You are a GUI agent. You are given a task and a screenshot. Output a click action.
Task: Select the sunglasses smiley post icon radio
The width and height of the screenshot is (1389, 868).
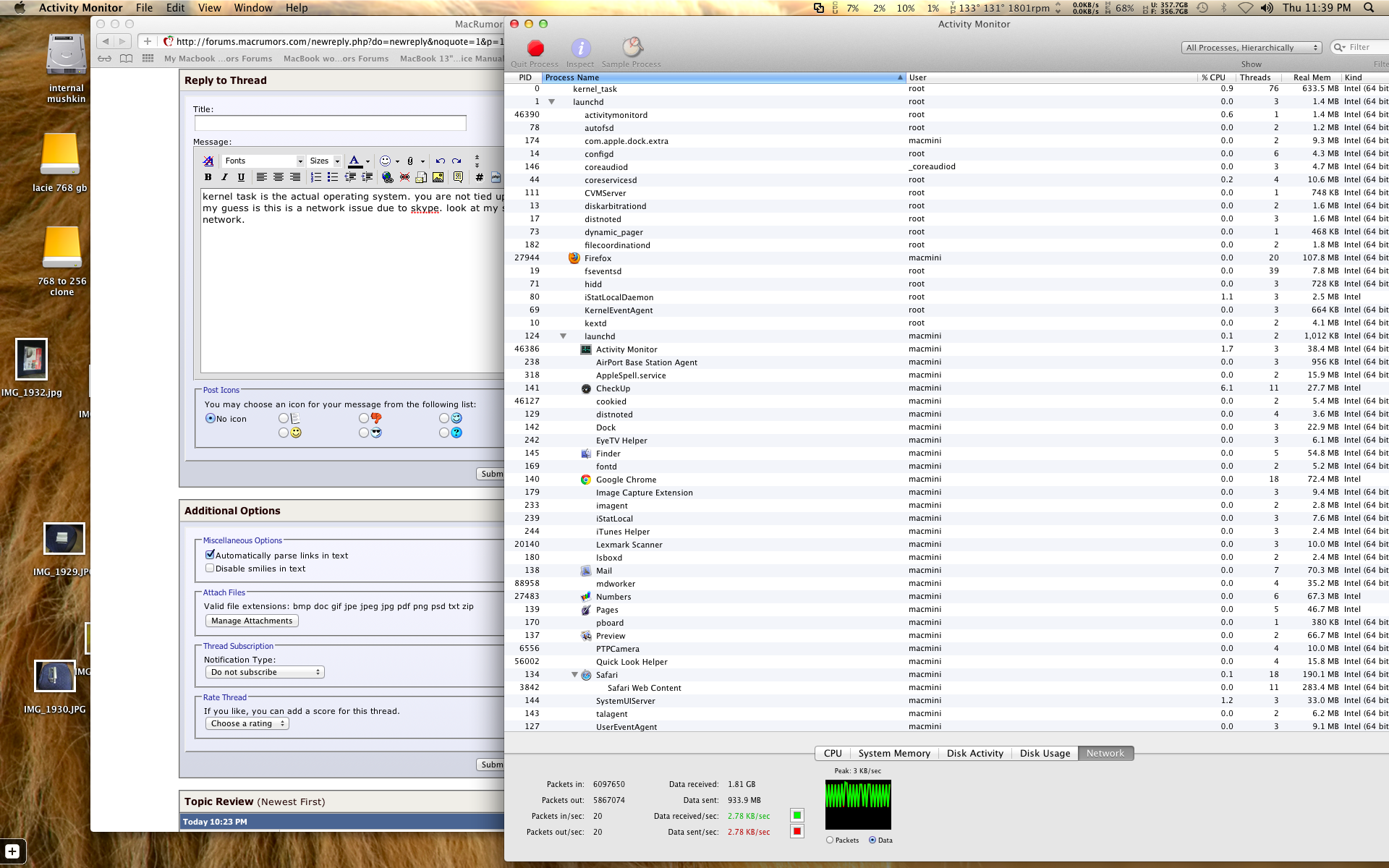tap(364, 433)
